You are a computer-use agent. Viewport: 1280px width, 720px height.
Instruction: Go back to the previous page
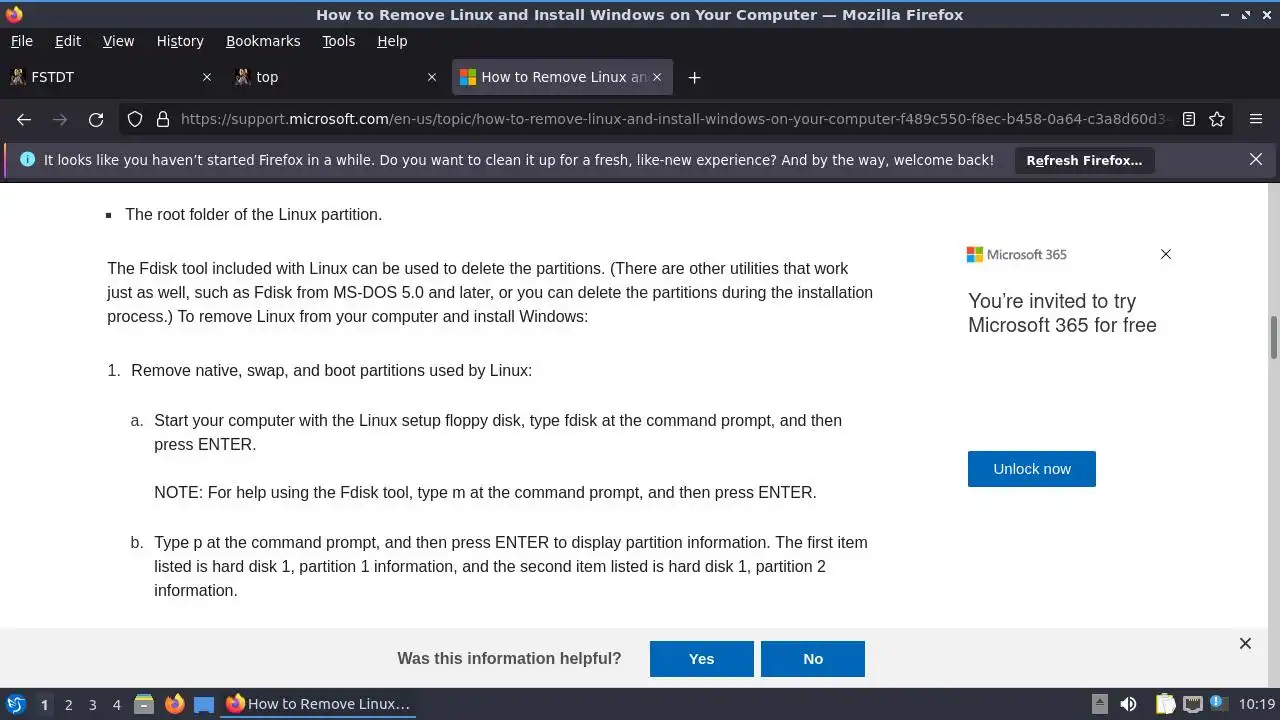click(x=24, y=119)
